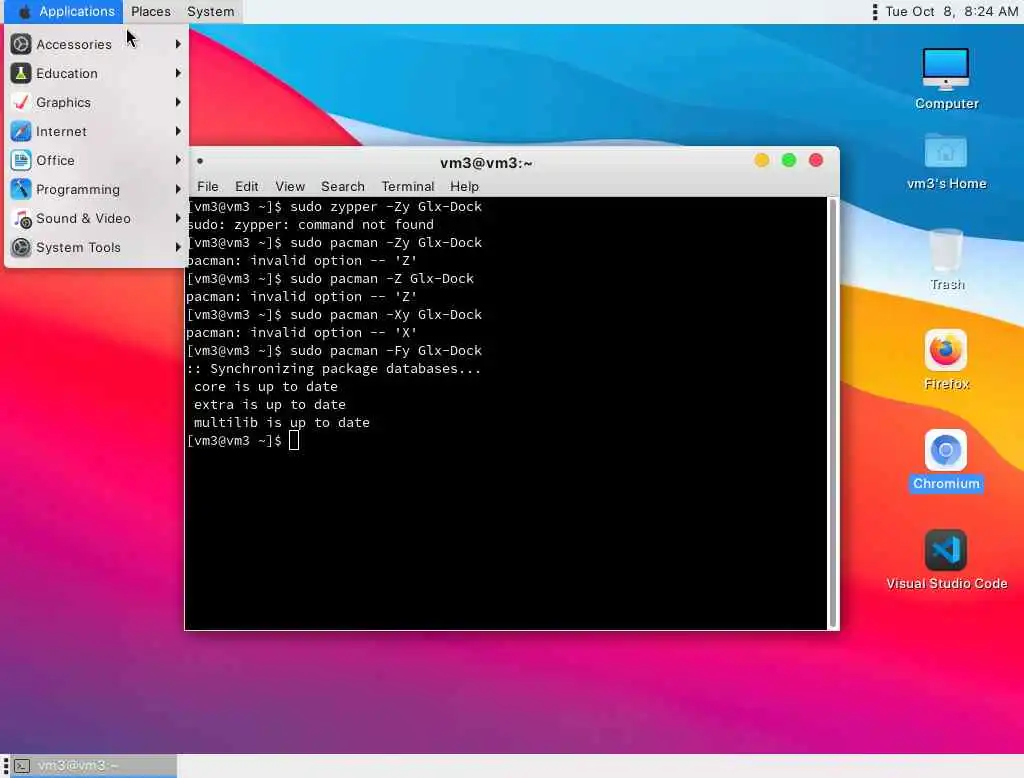Image resolution: width=1024 pixels, height=778 pixels.
Task: Click "pacman: invalid option -- 'X'" line
Action: pyautogui.click(x=302, y=332)
